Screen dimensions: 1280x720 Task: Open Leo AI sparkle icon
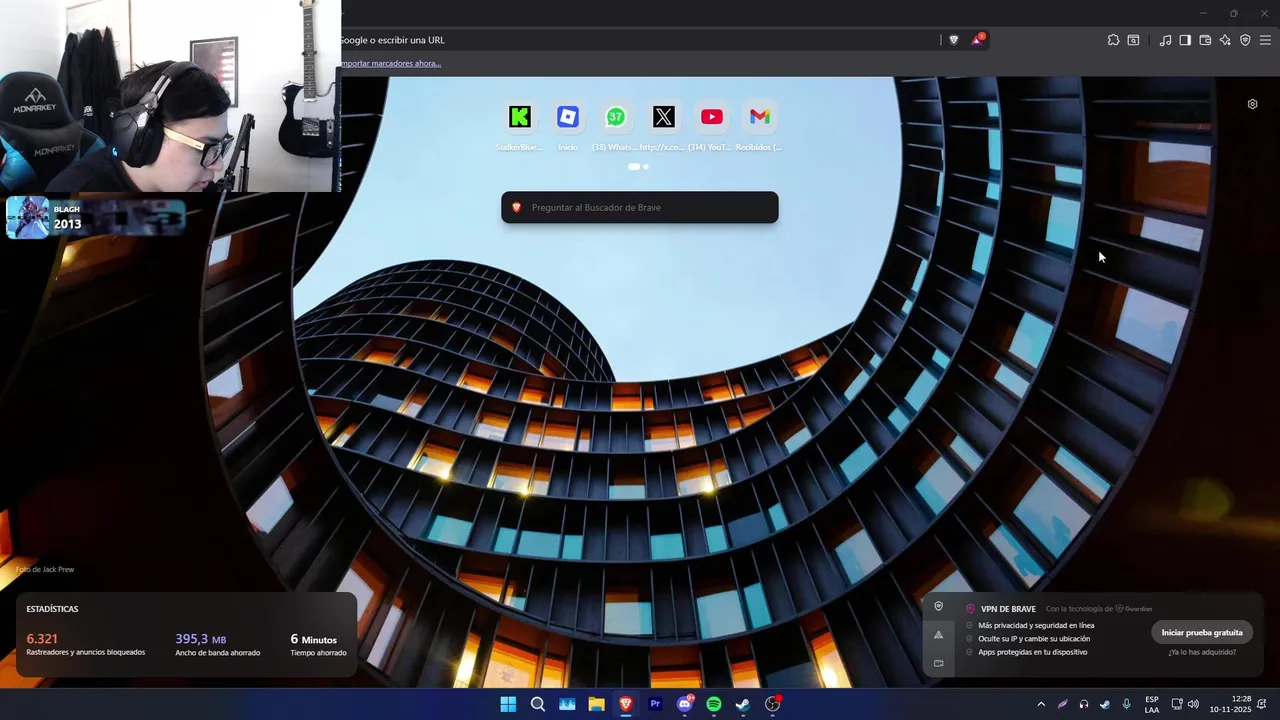[1225, 40]
